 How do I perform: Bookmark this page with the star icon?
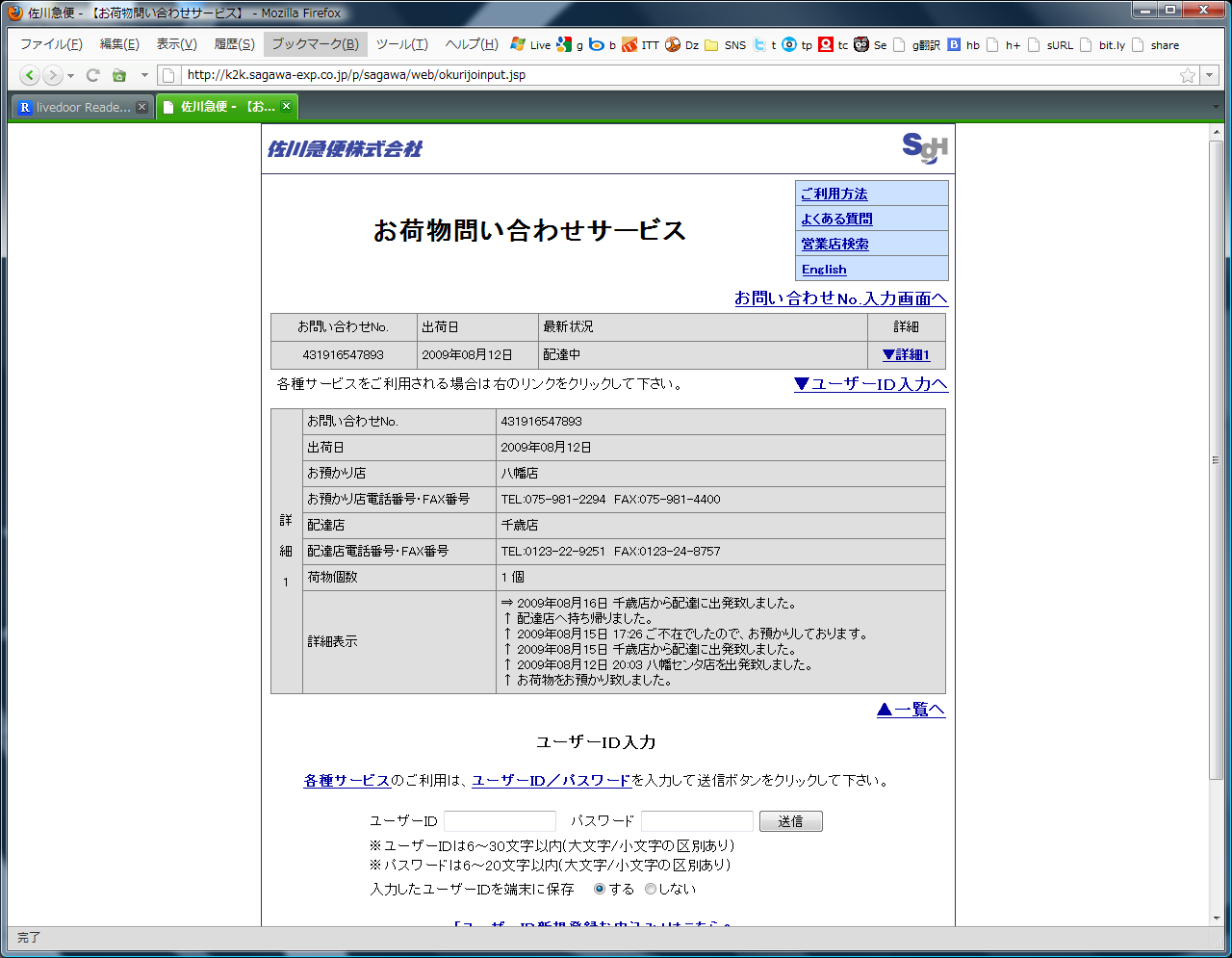pos(1188,75)
